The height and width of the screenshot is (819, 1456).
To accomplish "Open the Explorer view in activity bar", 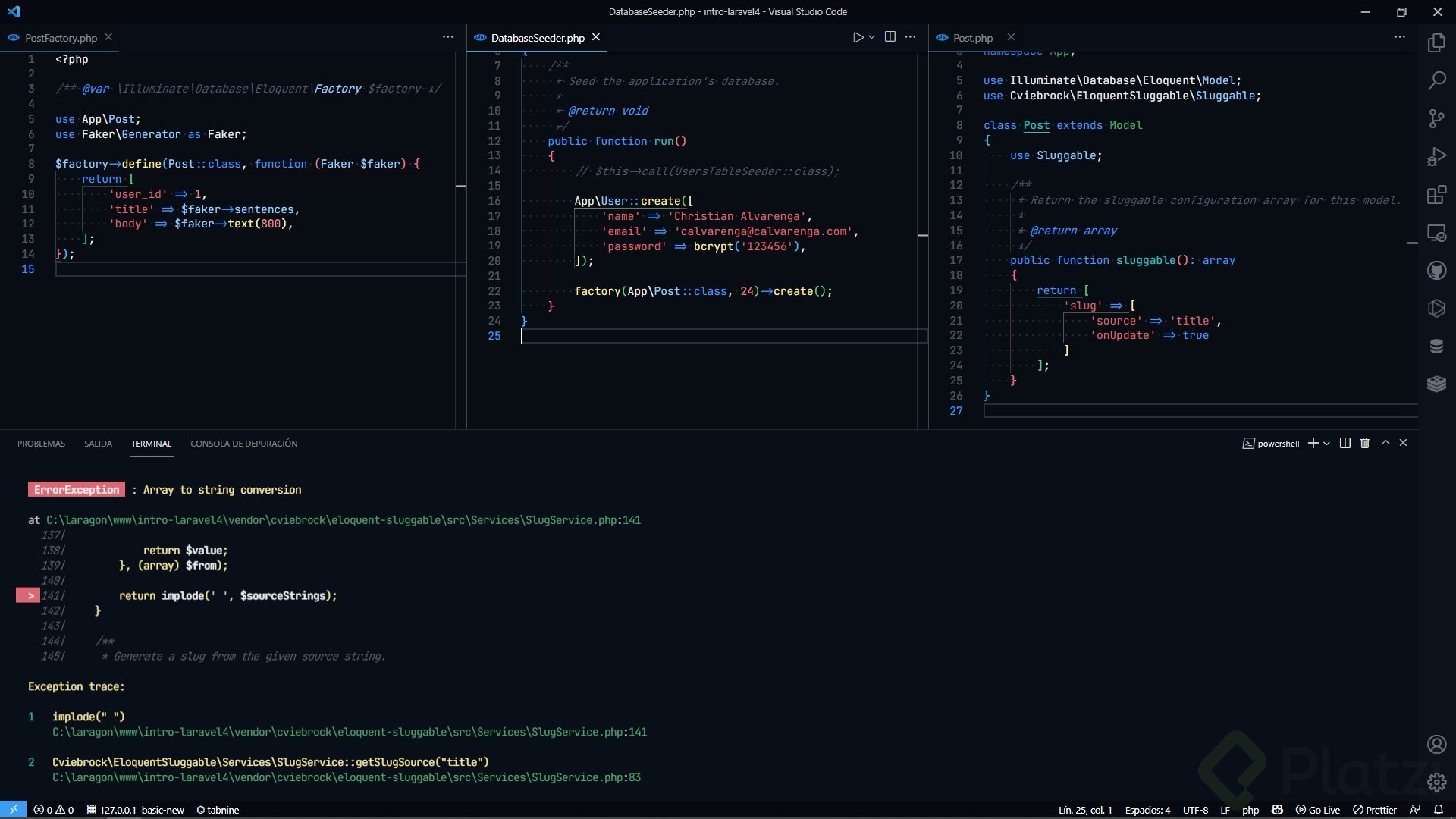I will pyautogui.click(x=1436, y=43).
